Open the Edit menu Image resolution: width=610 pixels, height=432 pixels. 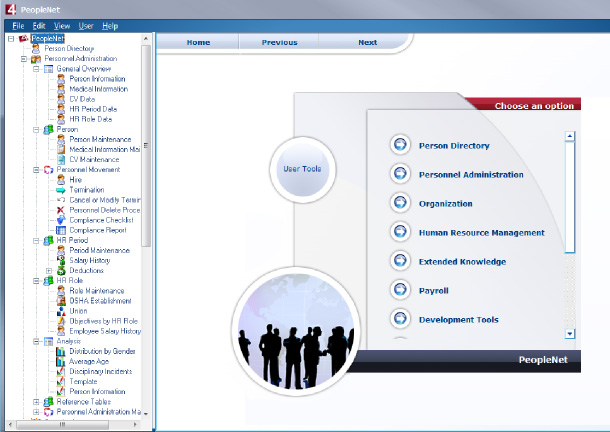[x=39, y=26]
